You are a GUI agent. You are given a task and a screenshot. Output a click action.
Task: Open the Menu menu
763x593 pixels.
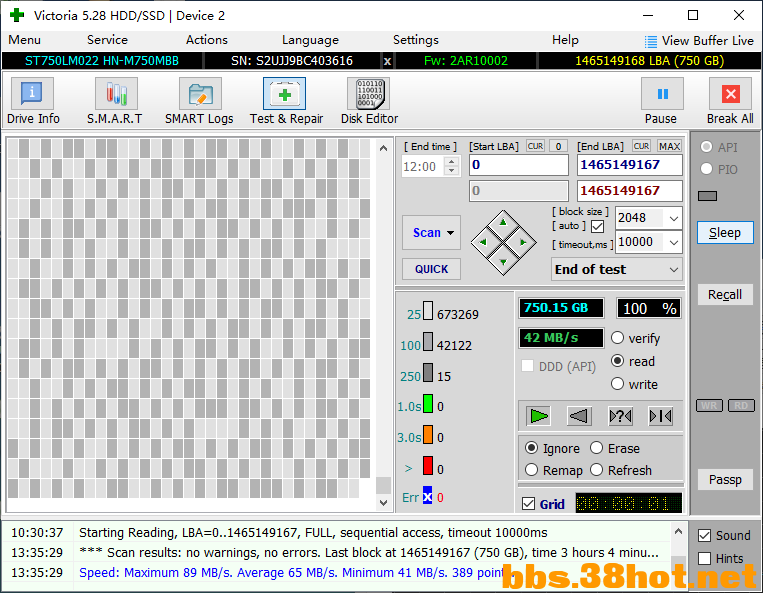[24, 40]
